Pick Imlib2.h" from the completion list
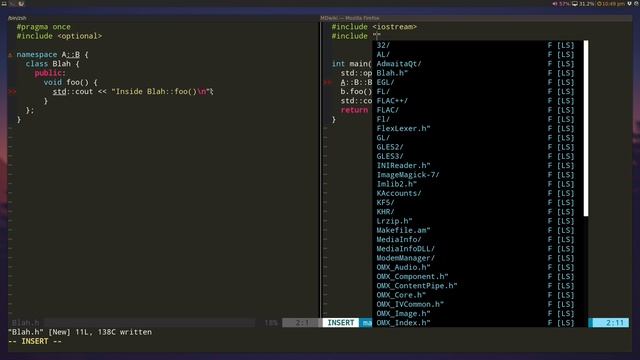This screenshot has height=360, width=640. click(478, 184)
